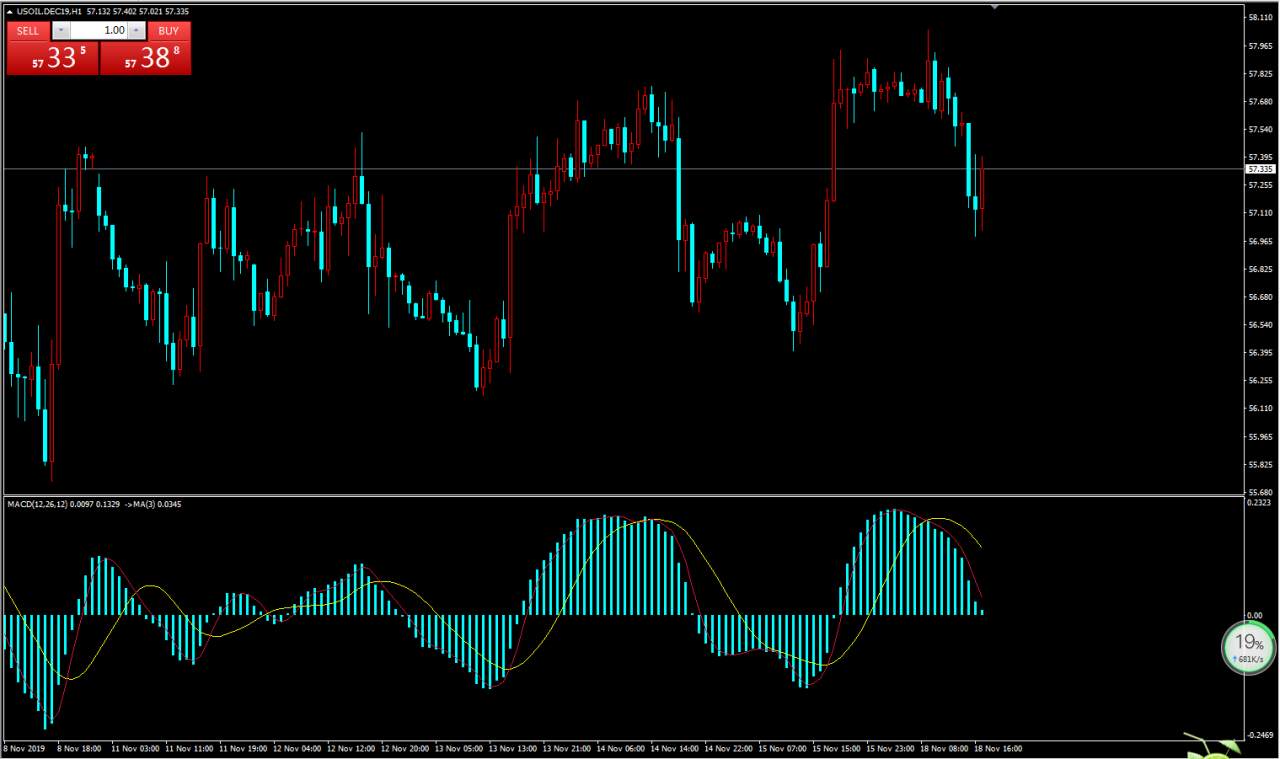The width and height of the screenshot is (1280, 759).
Task: Click the 57.110 price scale value
Action: point(1260,213)
